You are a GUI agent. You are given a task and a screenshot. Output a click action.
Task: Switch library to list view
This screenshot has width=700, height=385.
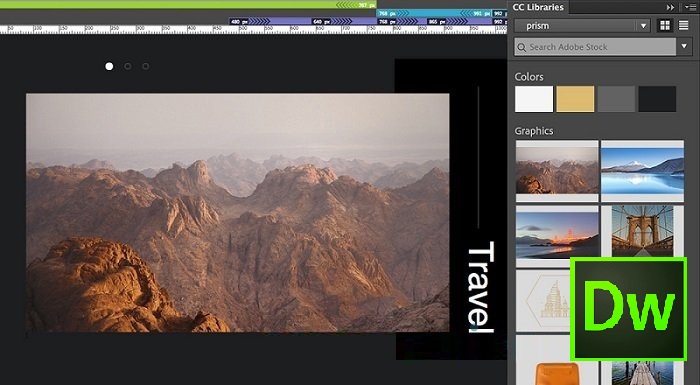pyautogui.click(x=683, y=25)
